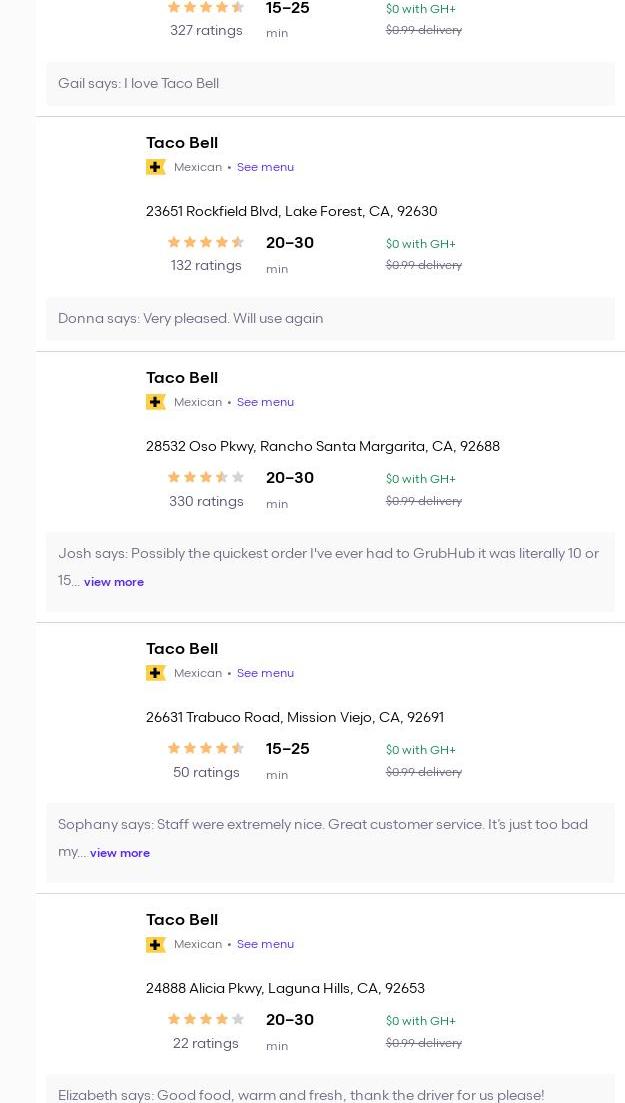This screenshot has height=1103, width=625.
Task: Click the star rating above 132 ratings
Action: 206,242
